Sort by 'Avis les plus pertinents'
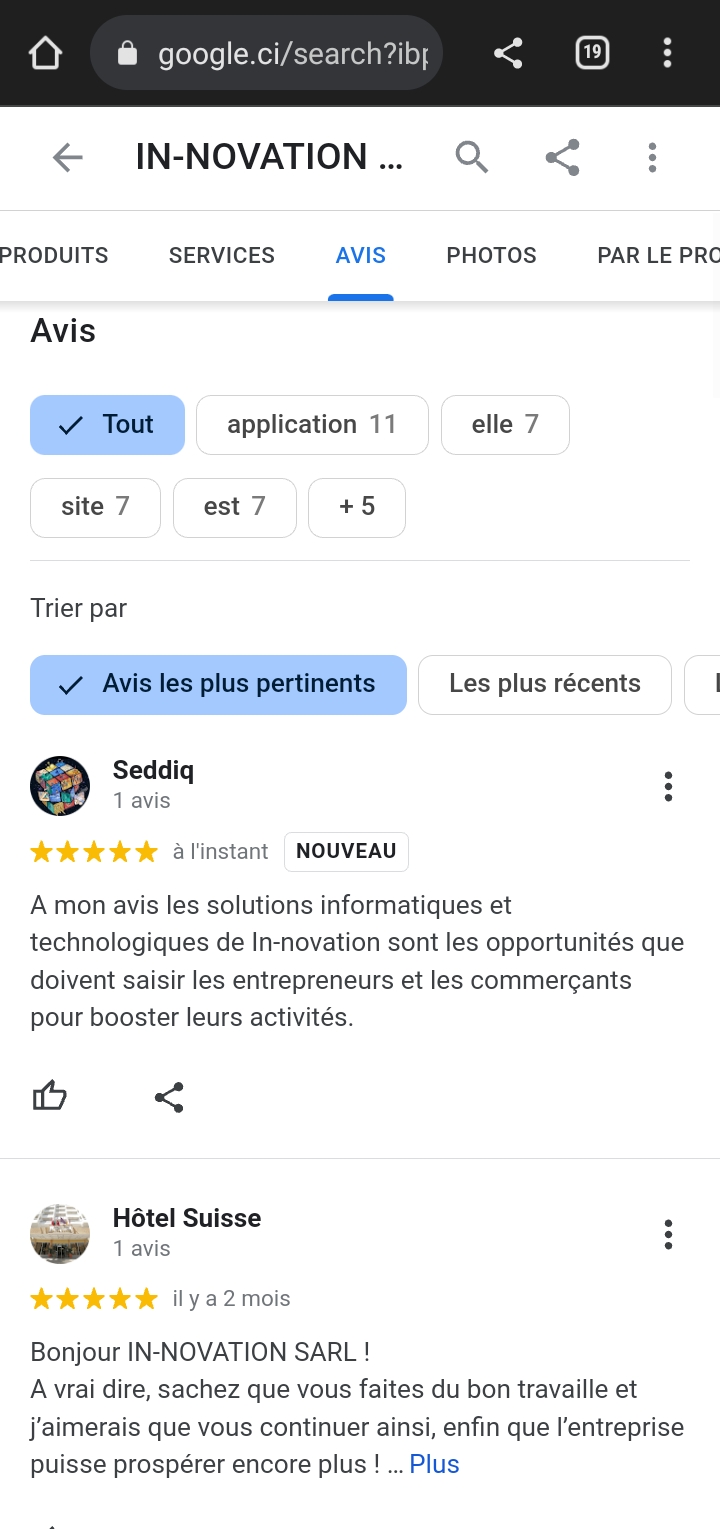This screenshot has width=720, height=1529. [218, 685]
